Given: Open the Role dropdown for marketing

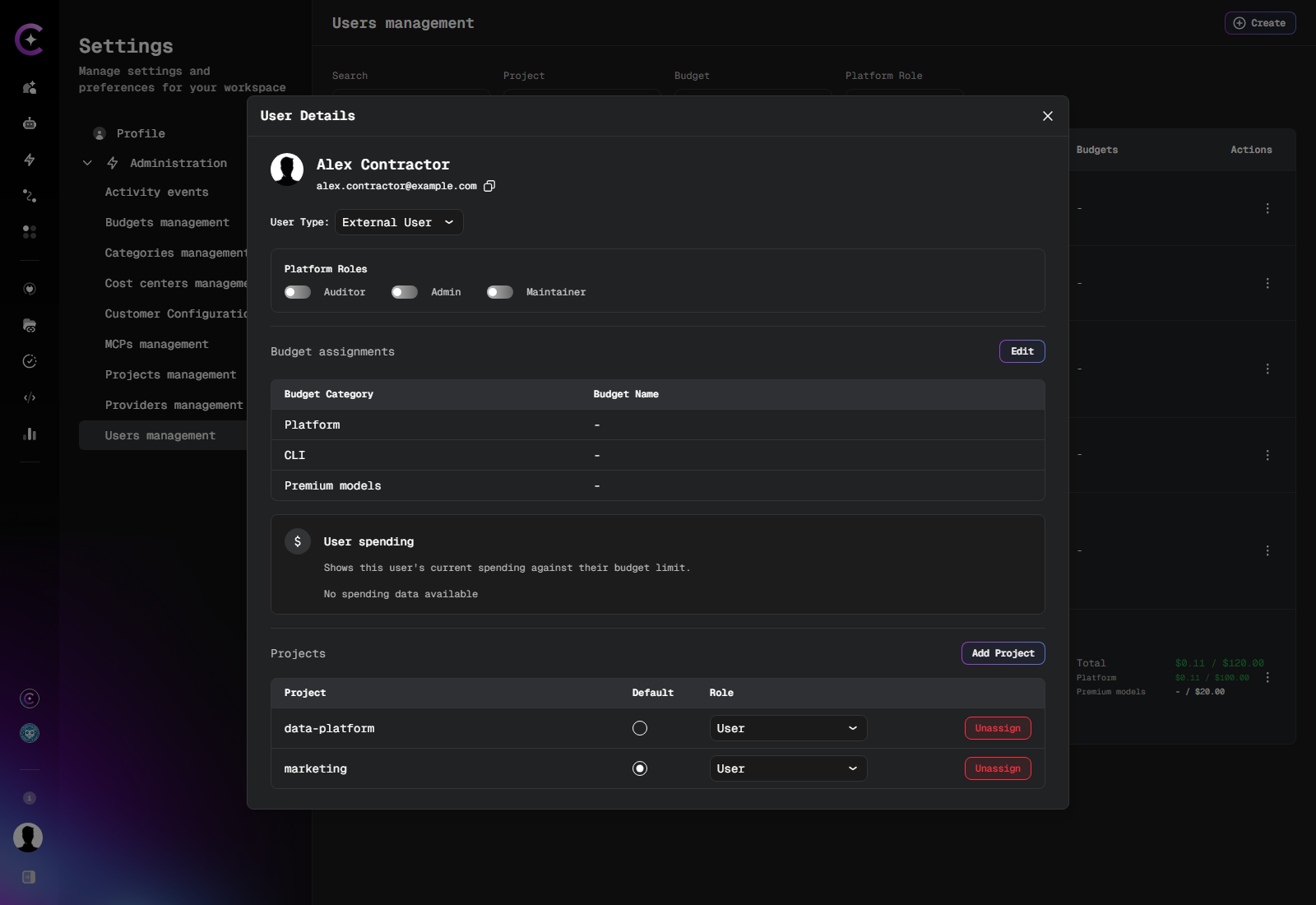Looking at the screenshot, I should [x=788, y=768].
